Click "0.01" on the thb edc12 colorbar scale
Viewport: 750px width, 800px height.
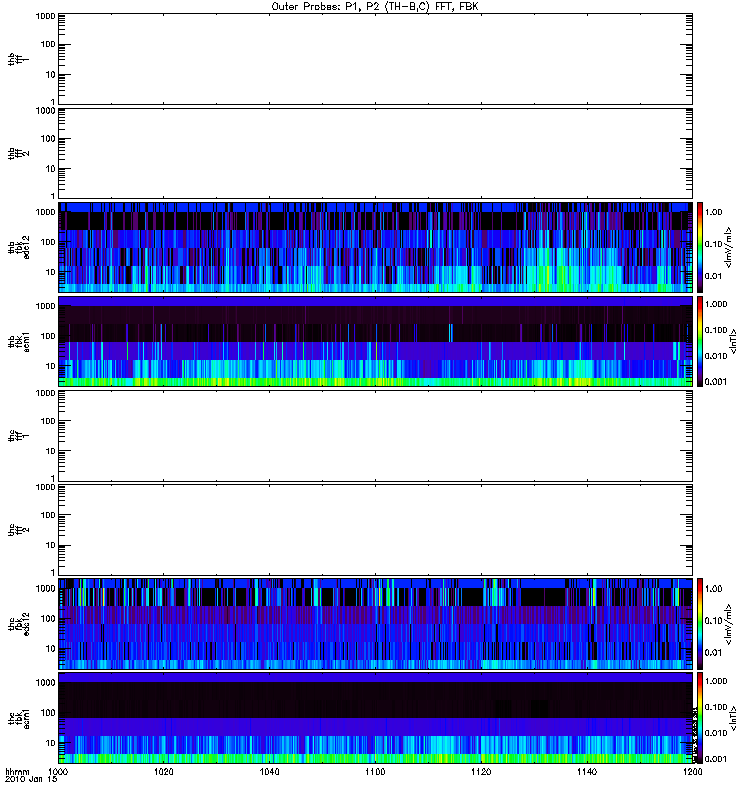pos(714,277)
